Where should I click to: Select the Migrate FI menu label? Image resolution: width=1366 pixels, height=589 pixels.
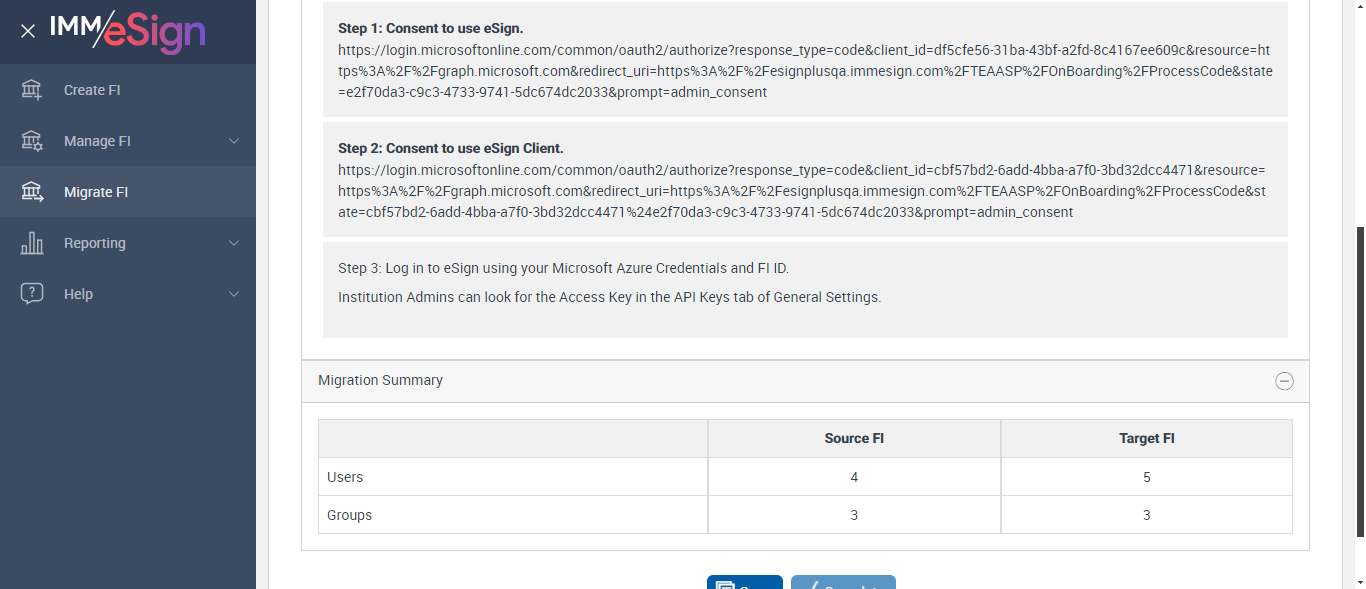(96, 192)
